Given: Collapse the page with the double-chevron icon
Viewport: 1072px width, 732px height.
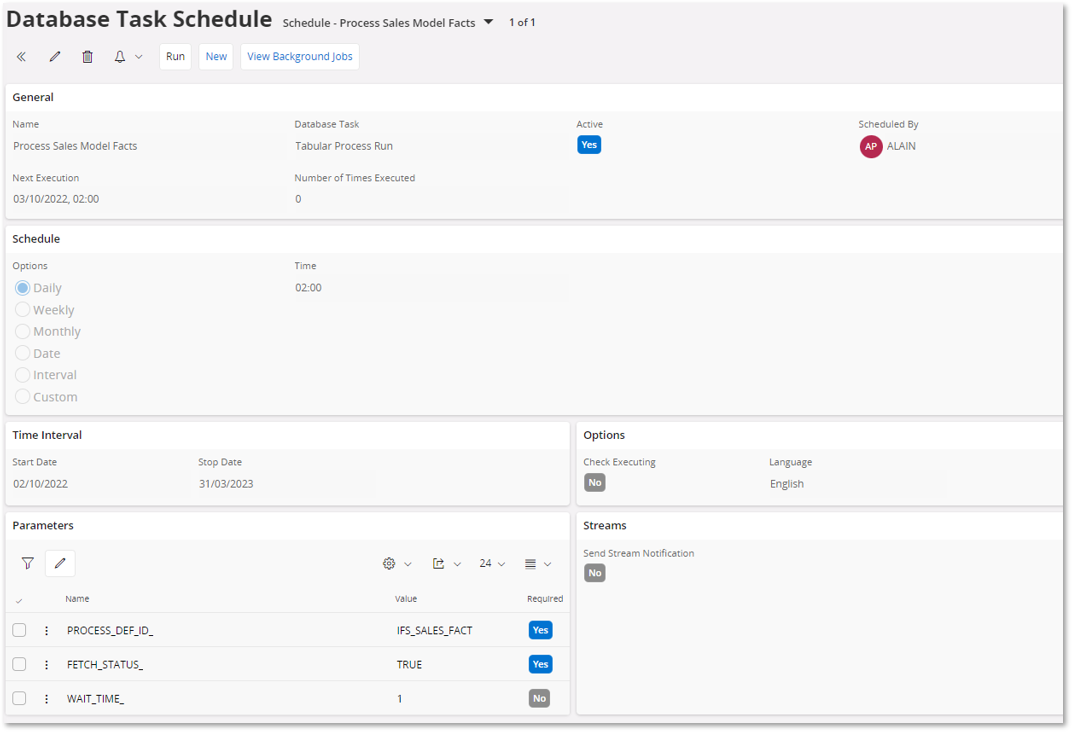Looking at the screenshot, I should pyautogui.click(x=21, y=56).
